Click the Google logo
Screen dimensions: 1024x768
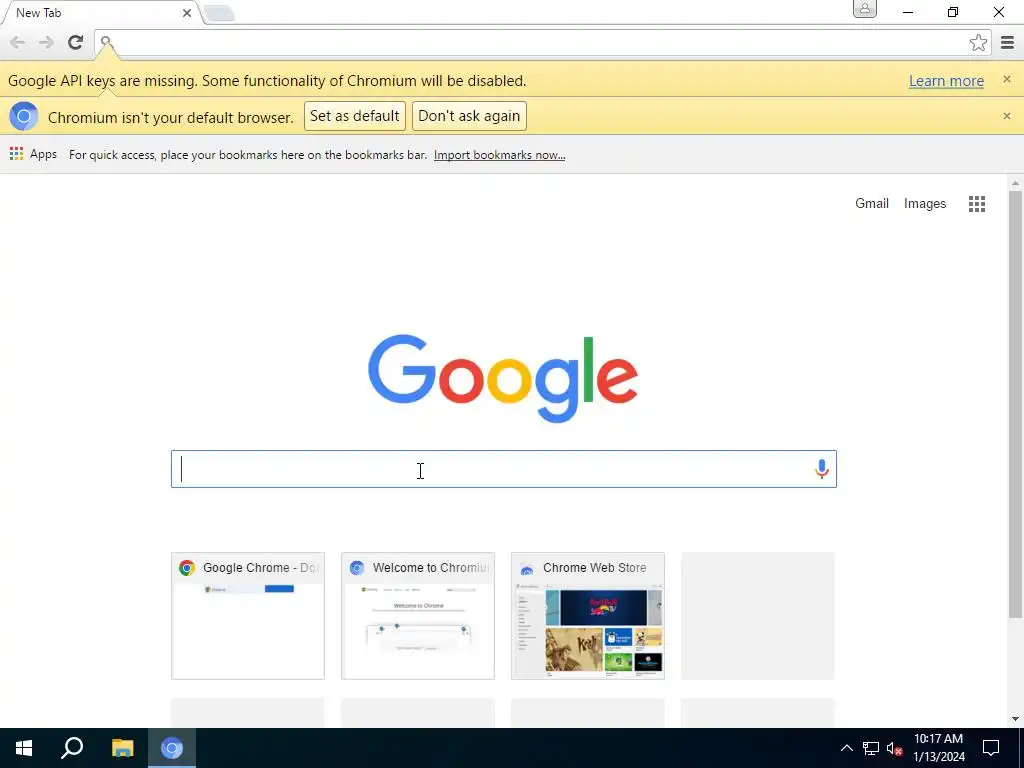pos(503,379)
